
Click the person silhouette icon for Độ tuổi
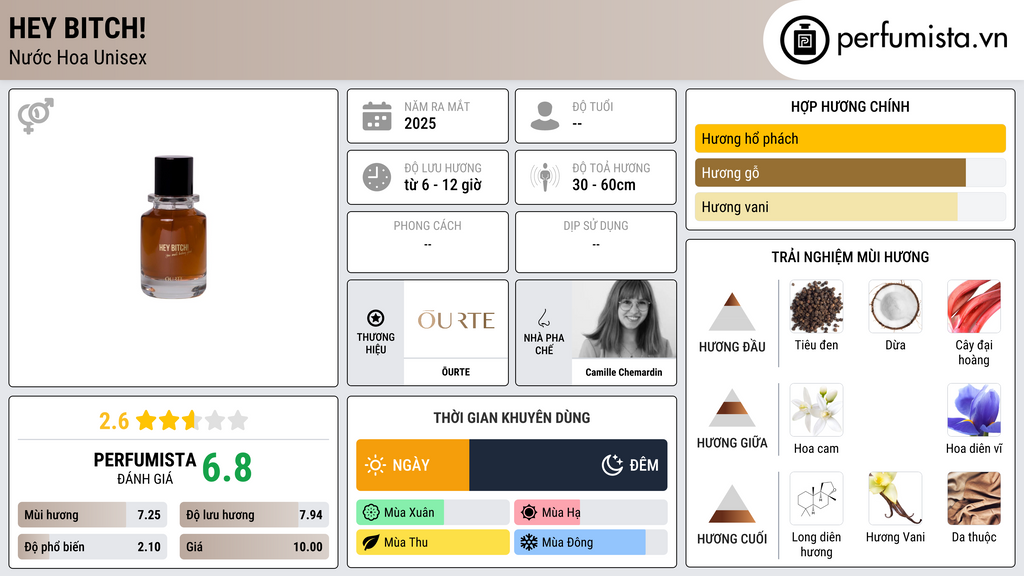[545, 116]
